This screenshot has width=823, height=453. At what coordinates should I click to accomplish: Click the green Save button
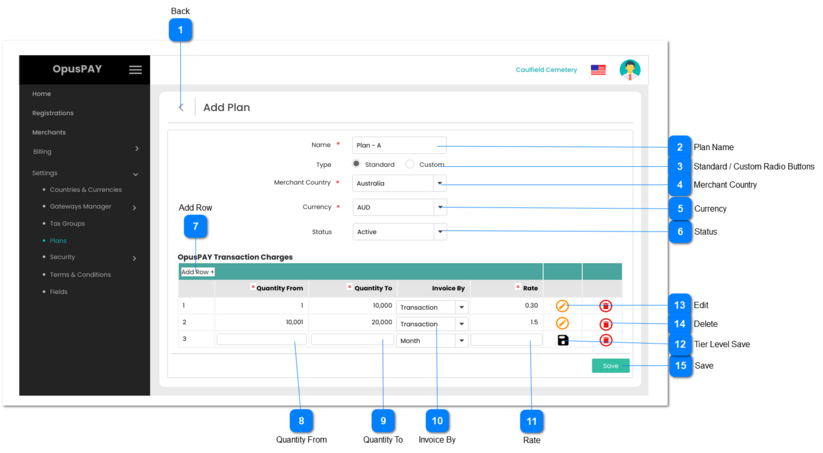click(610, 366)
